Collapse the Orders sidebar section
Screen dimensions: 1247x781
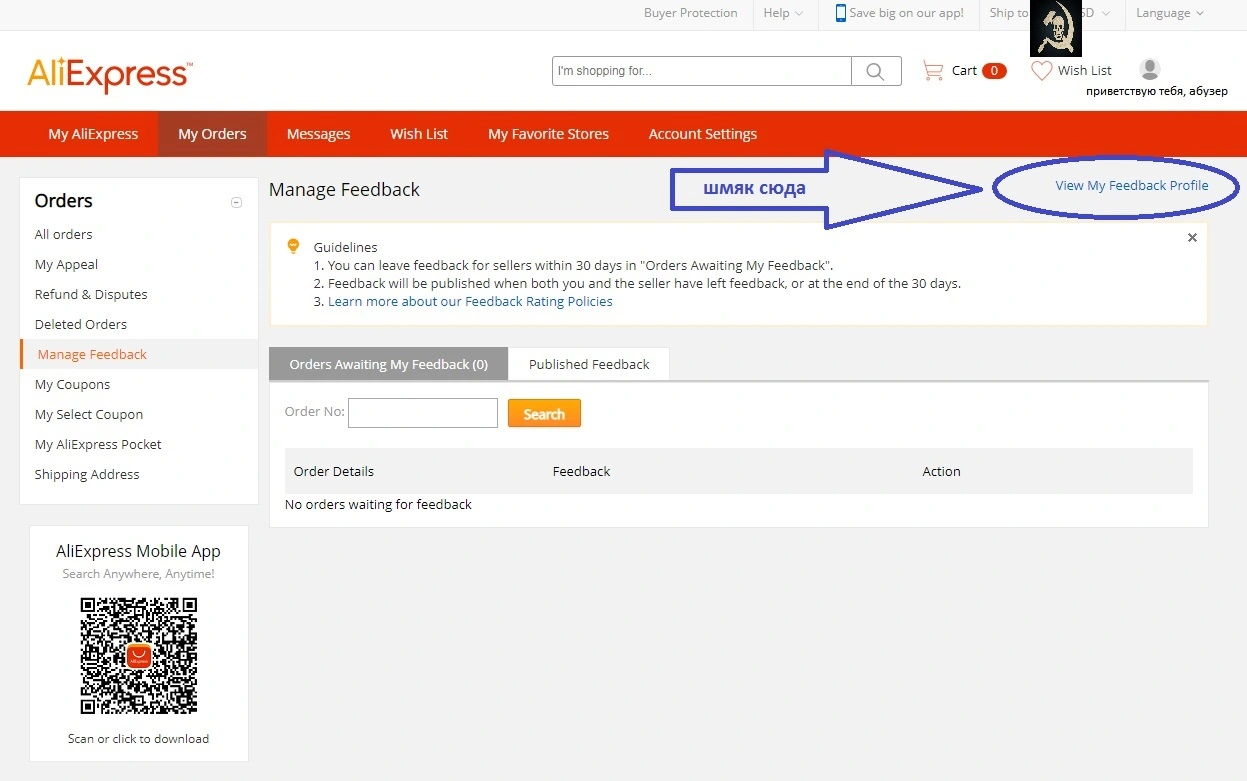click(x=236, y=202)
